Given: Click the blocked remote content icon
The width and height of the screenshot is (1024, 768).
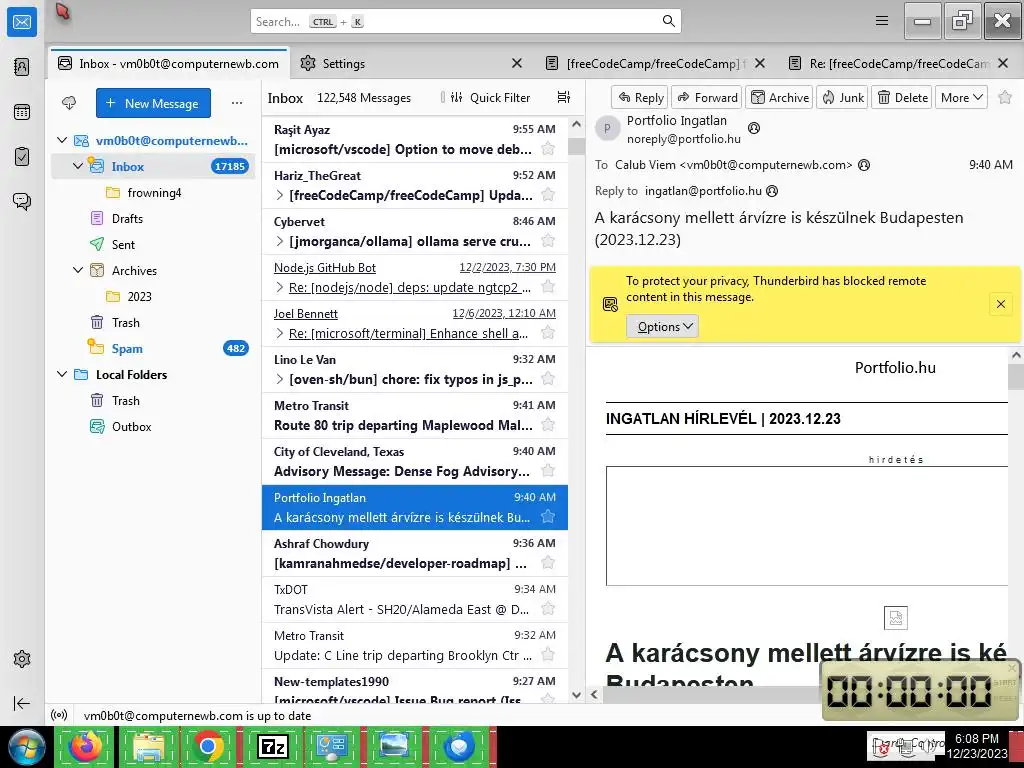Looking at the screenshot, I should (x=610, y=304).
